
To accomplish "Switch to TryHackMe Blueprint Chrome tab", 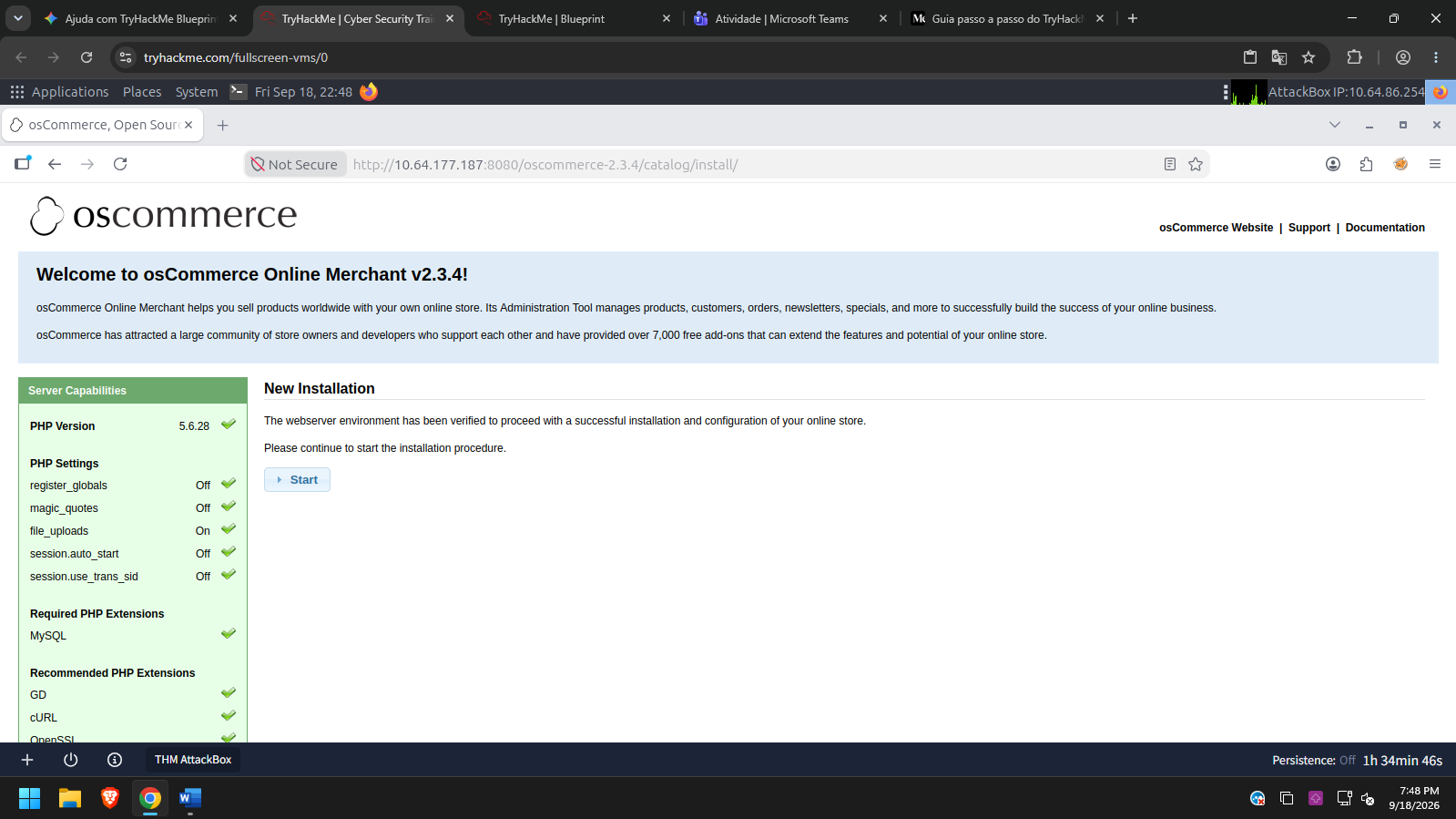I will coord(574,19).
